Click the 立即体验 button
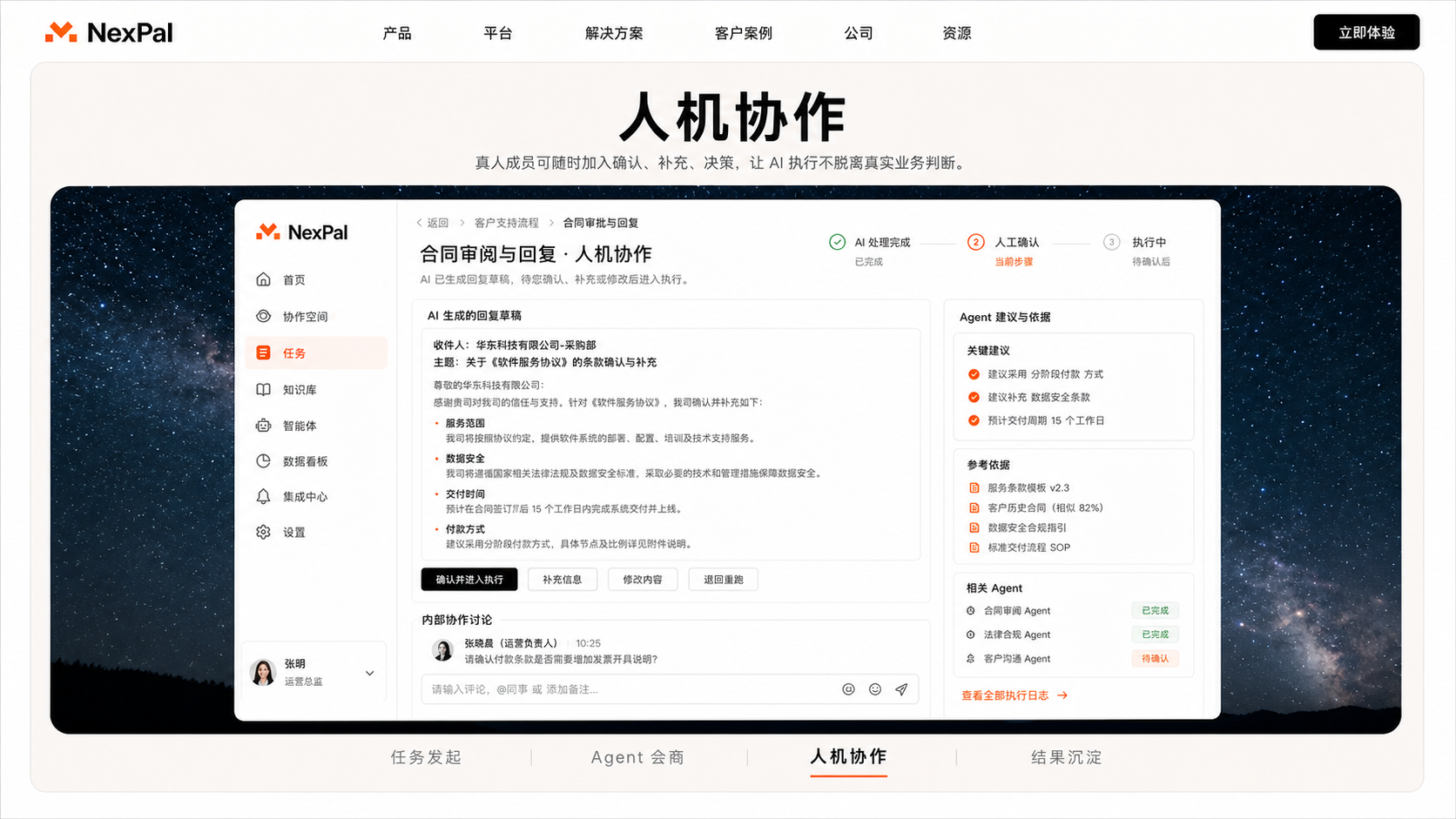1456x819 pixels. point(1366,32)
